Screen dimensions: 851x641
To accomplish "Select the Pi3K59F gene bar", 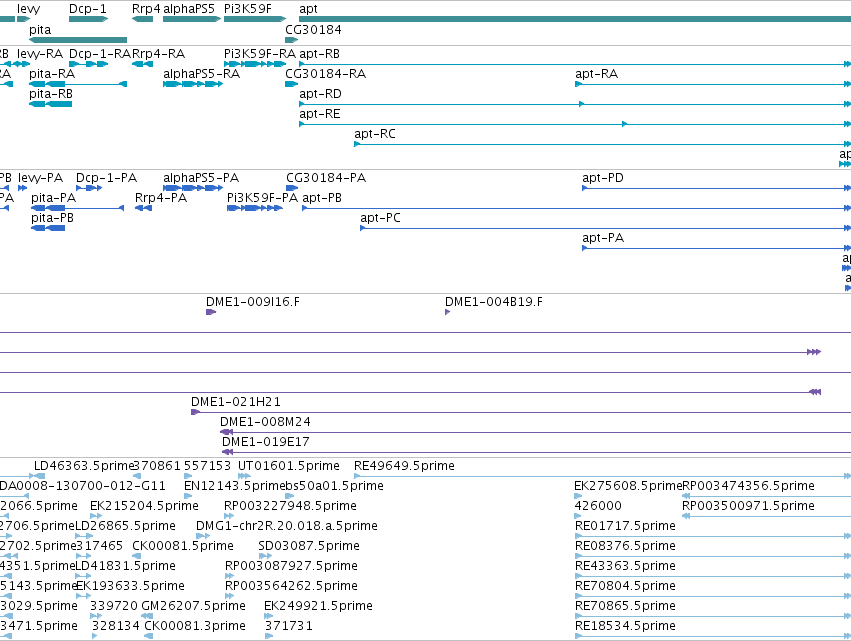I will click(255, 19).
